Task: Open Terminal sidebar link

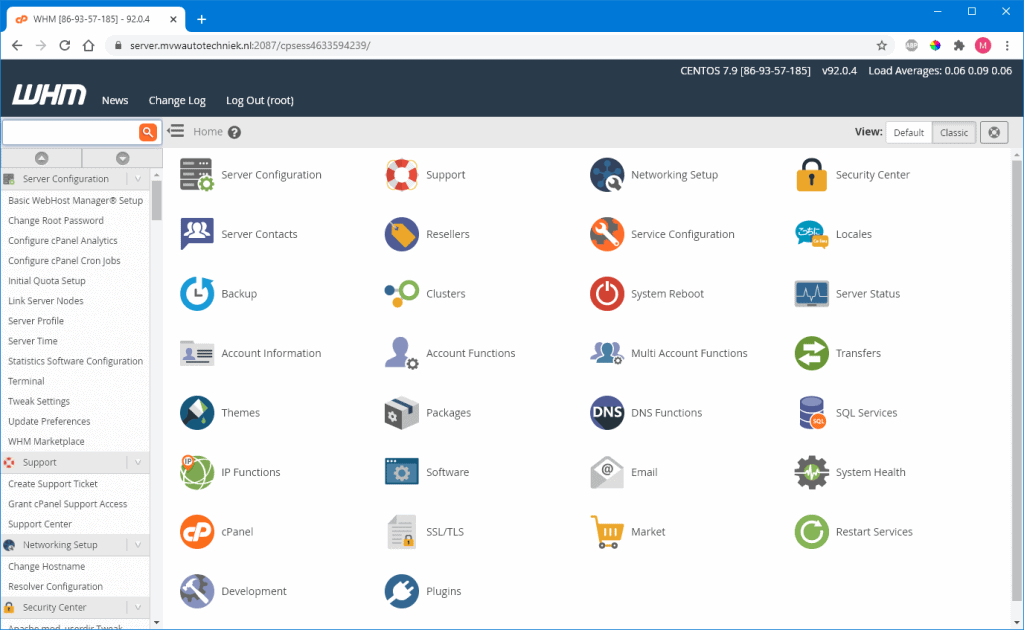Action: click(x=26, y=381)
